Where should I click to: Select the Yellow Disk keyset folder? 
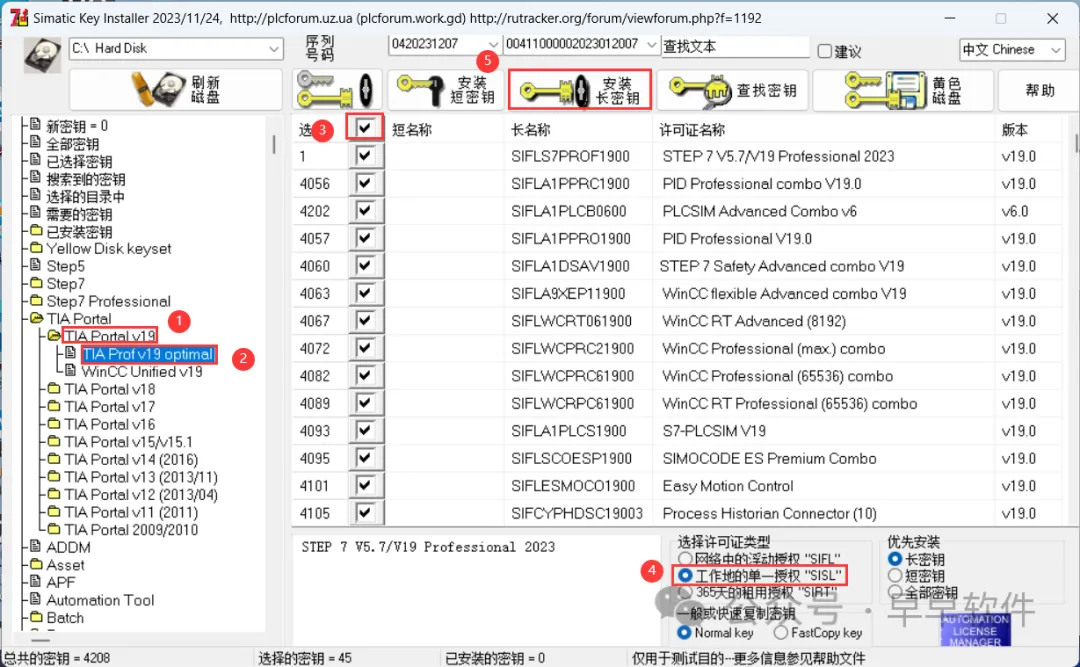tap(108, 249)
